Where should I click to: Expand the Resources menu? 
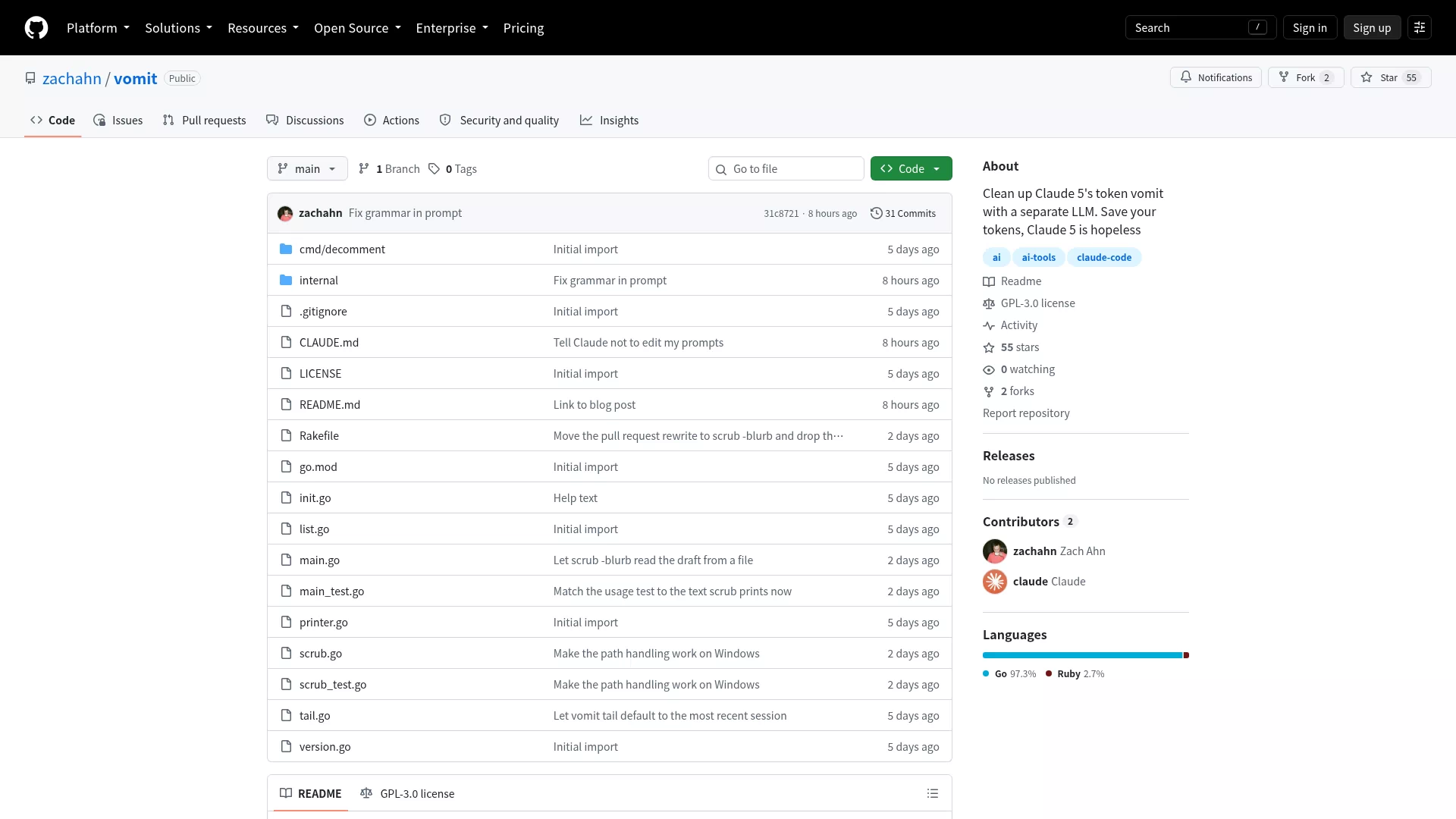tap(263, 28)
